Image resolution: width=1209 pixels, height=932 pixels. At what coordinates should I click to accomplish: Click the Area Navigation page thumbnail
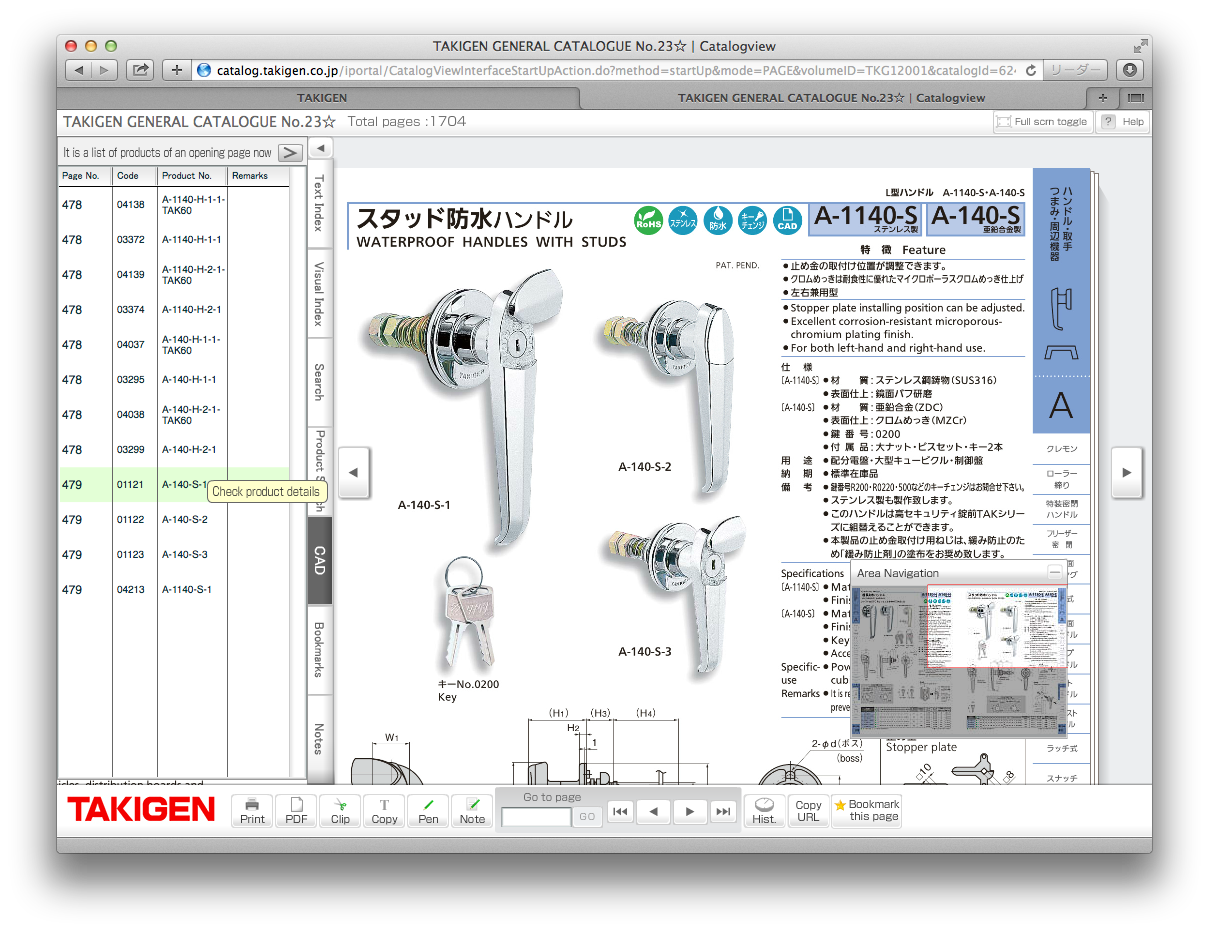click(x=959, y=661)
